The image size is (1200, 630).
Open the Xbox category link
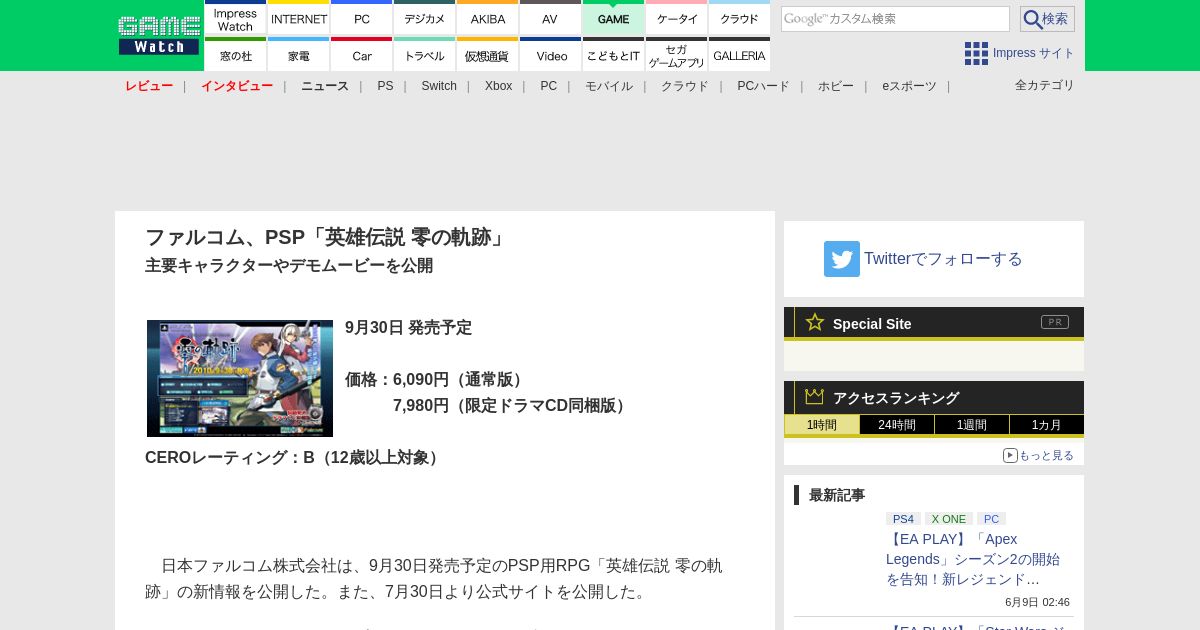click(498, 86)
